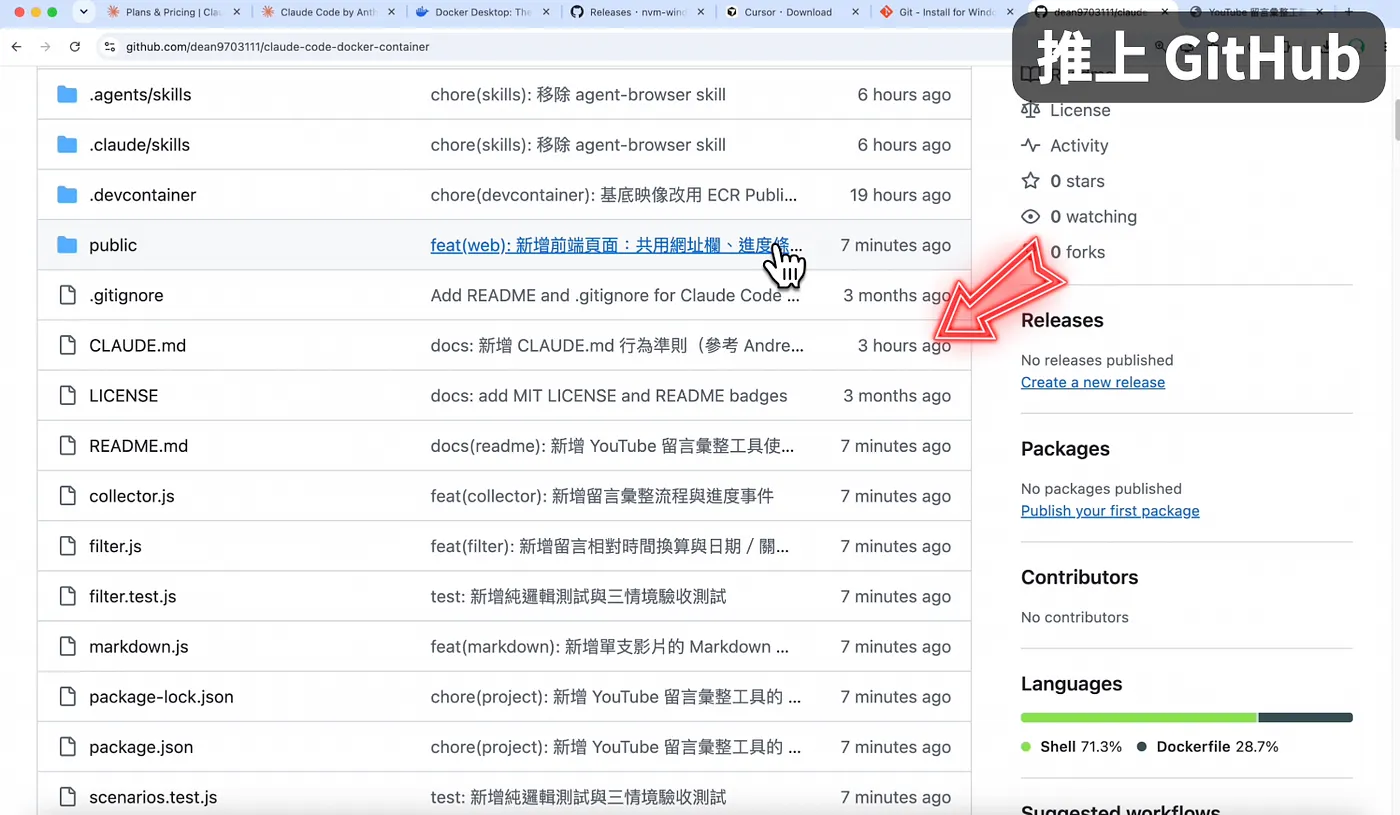Open the .claude/skills folder

pyautogui.click(x=139, y=144)
